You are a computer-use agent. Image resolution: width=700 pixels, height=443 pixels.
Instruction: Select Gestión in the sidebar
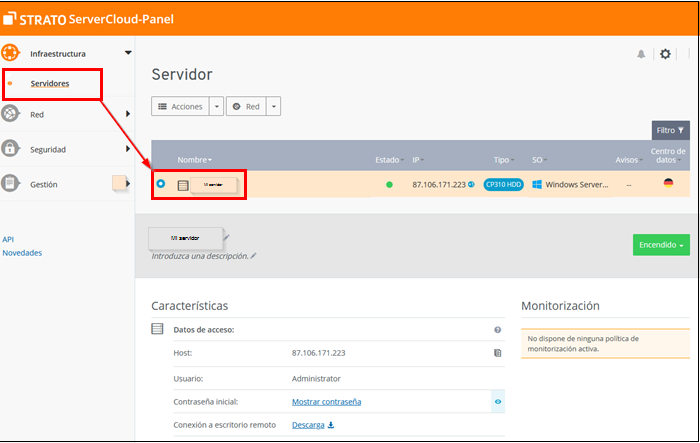coord(43,184)
